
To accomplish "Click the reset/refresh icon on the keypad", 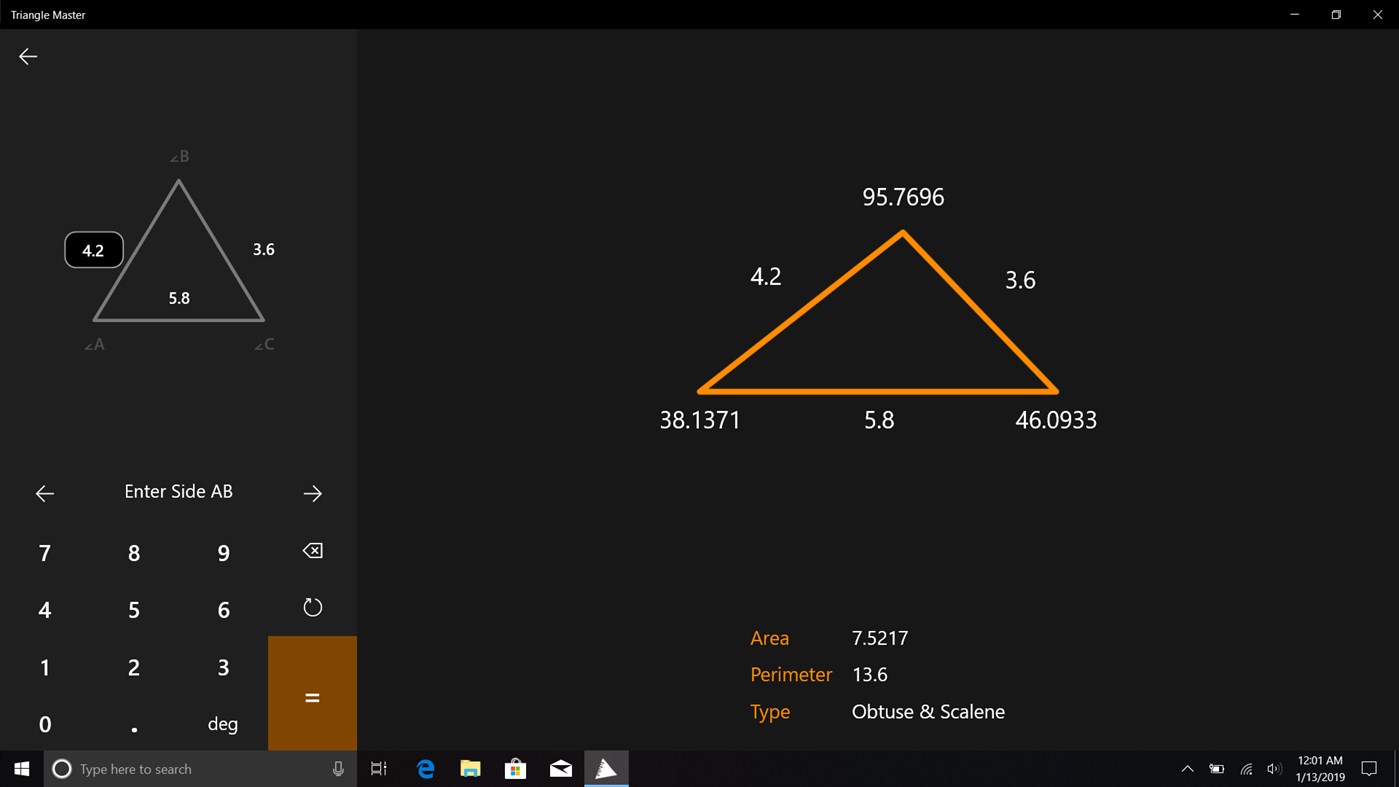I will pyautogui.click(x=311, y=607).
